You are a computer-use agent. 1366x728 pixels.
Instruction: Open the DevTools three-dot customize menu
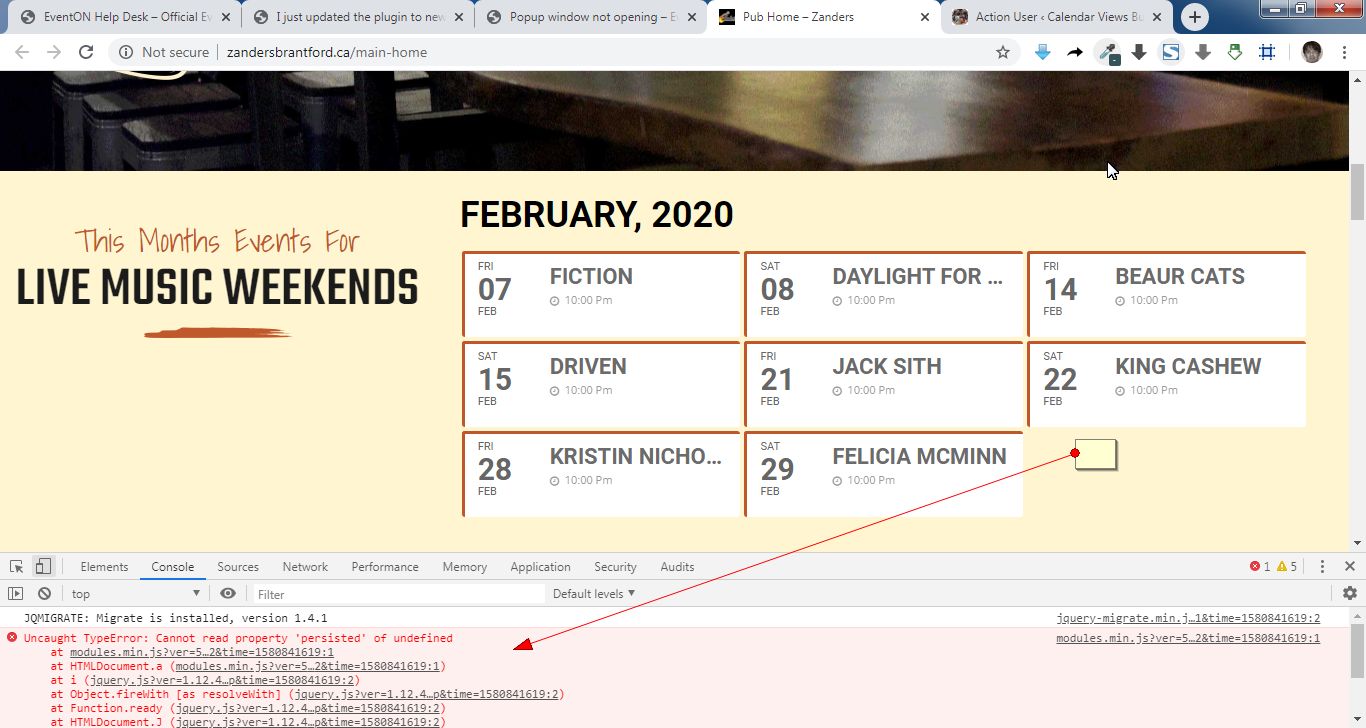coord(1322,567)
